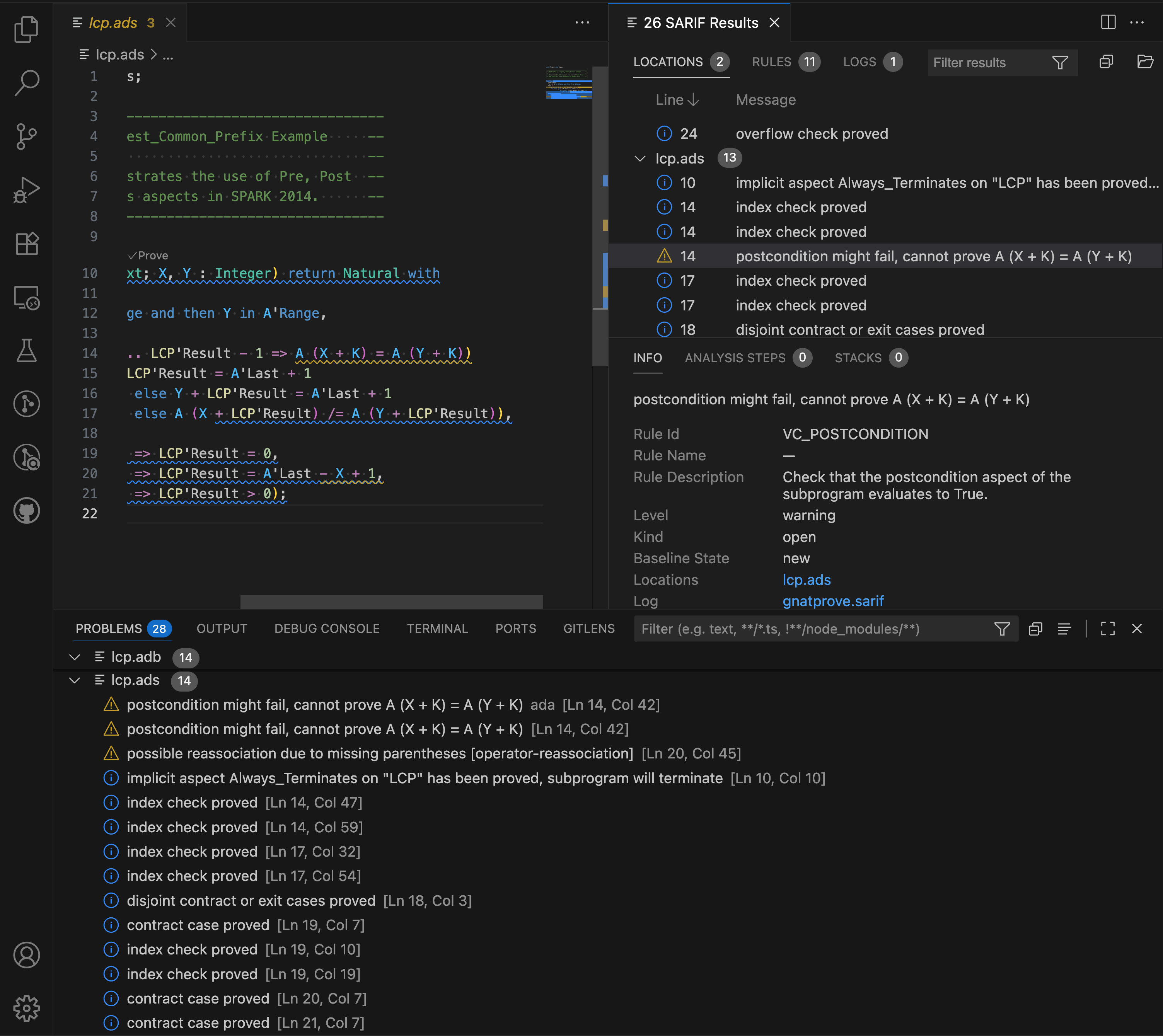Switch to the RULES tab

coord(771,62)
